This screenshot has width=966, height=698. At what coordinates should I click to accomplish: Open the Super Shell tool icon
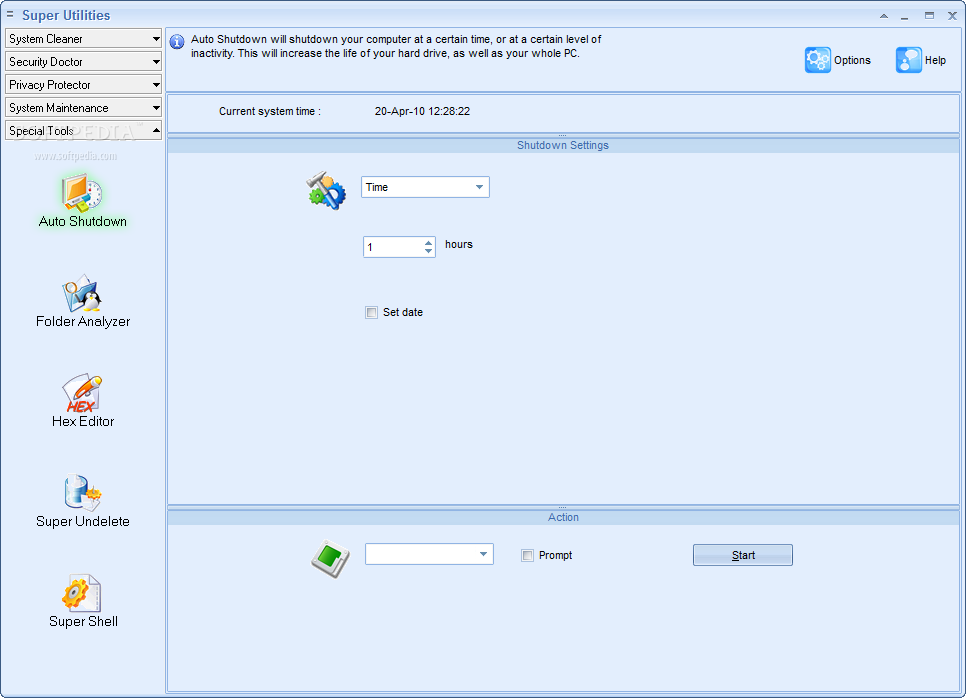(x=82, y=593)
